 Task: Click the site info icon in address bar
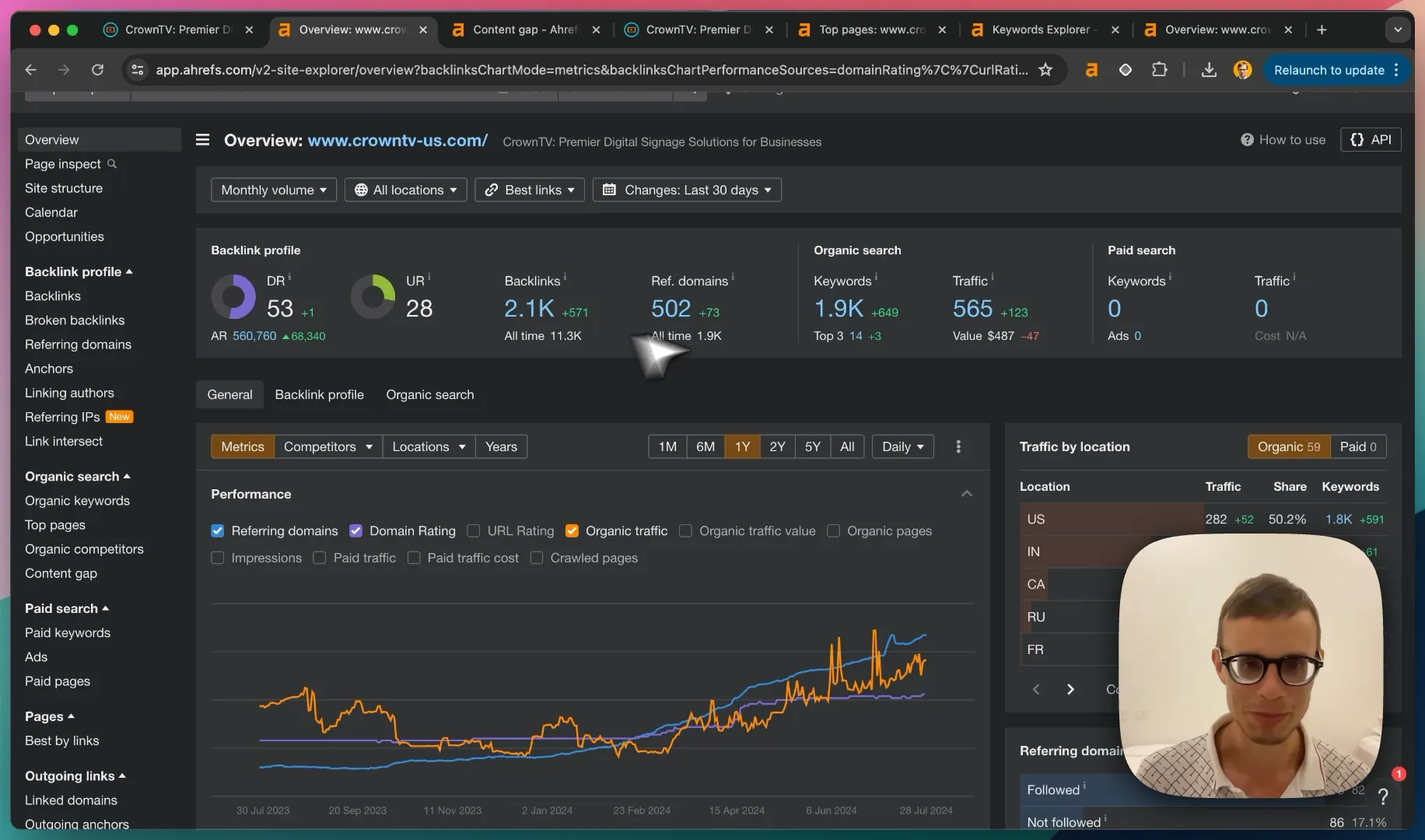tap(138, 70)
